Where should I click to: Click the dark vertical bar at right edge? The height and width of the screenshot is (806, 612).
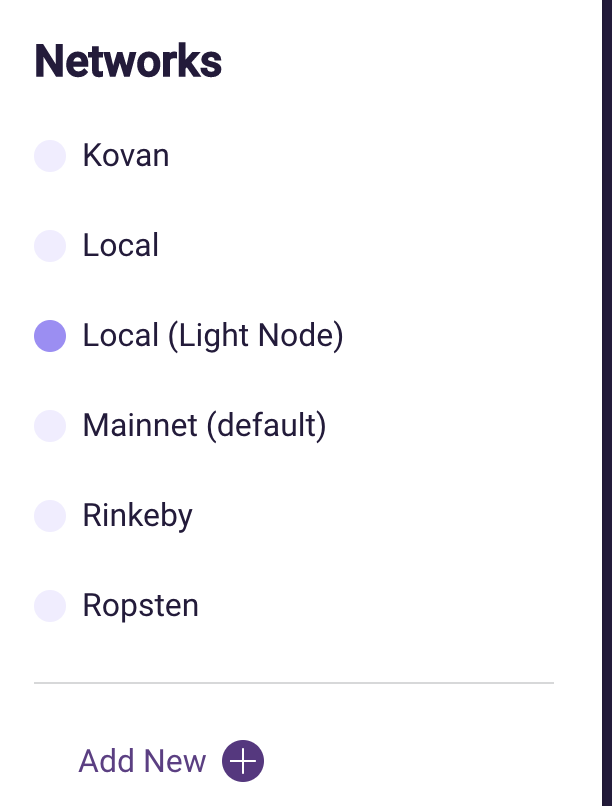pyautogui.click(x=606, y=400)
